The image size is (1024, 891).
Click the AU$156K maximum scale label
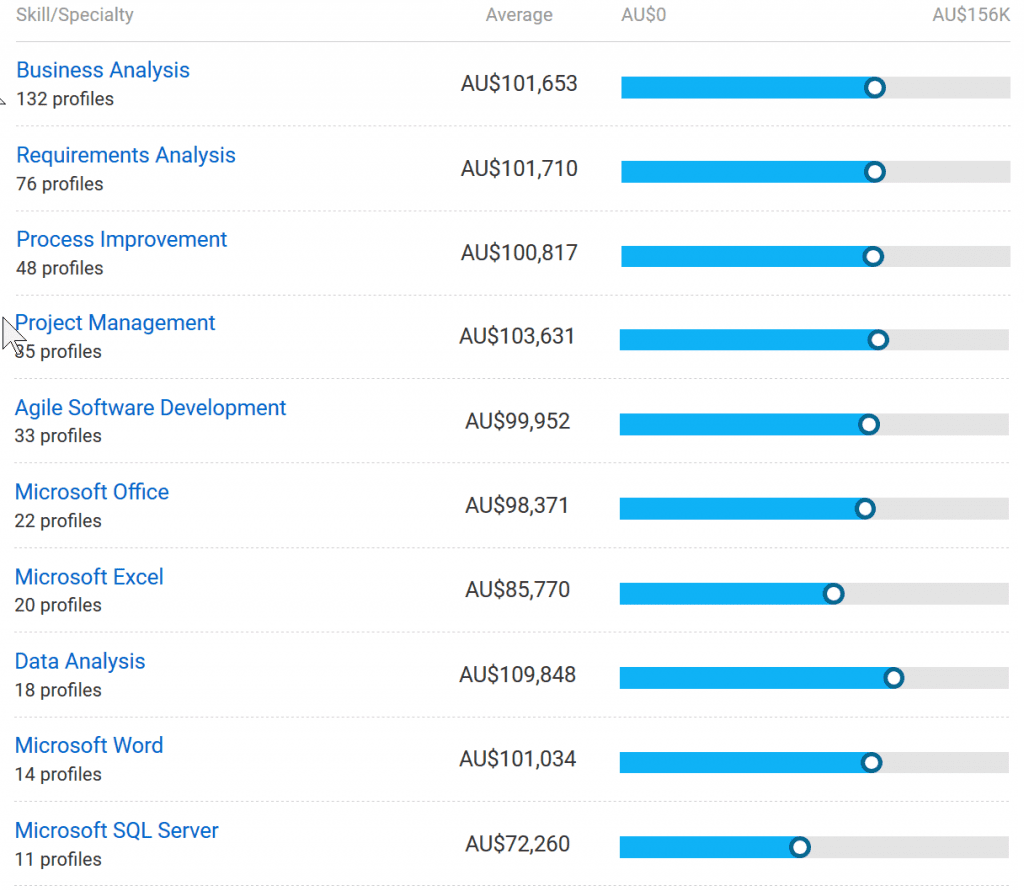[x=971, y=15]
